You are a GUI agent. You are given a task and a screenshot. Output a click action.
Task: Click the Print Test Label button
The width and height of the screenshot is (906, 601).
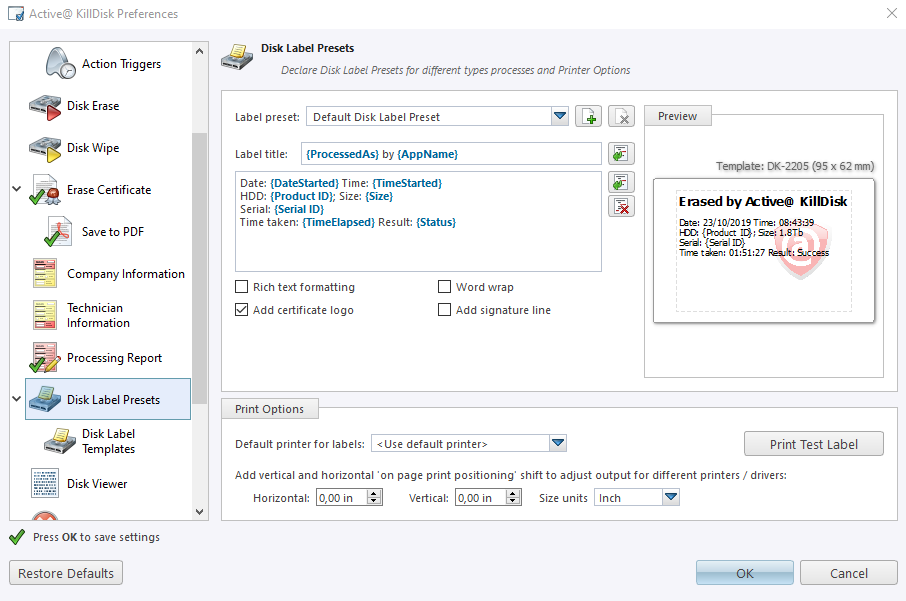click(x=813, y=444)
